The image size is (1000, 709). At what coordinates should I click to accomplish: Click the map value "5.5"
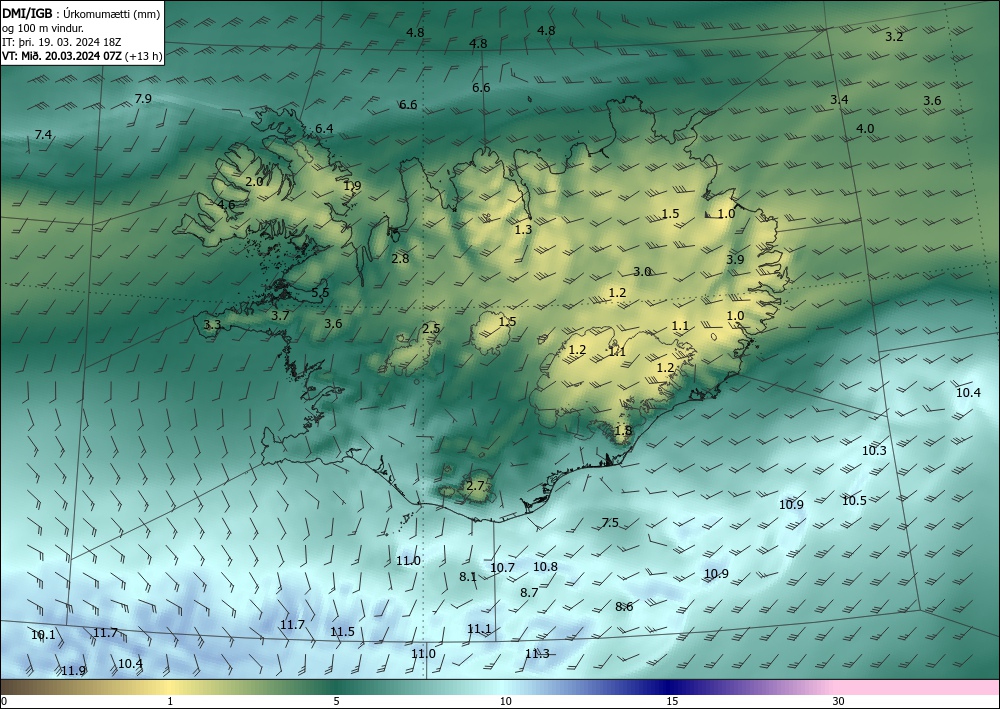320,293
